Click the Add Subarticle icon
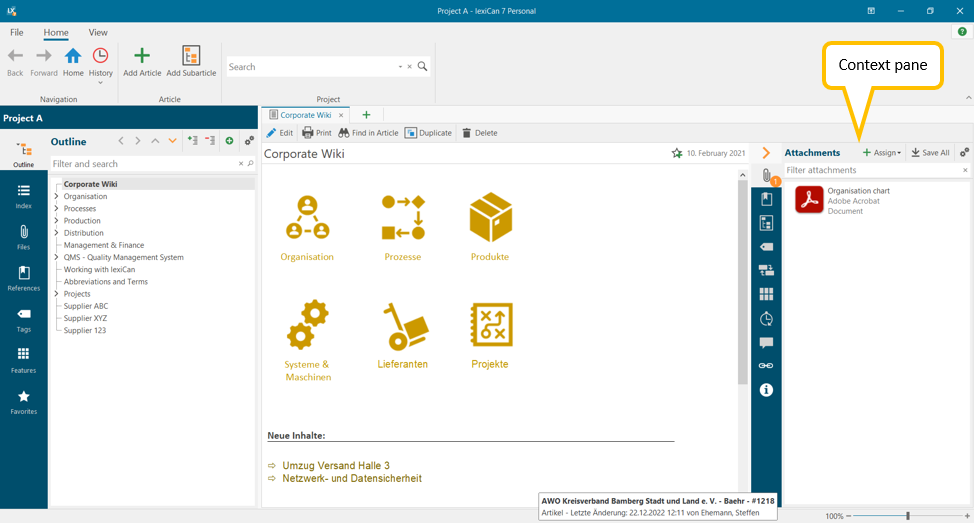This screenshot has height=523, width=974. [191, 56]
